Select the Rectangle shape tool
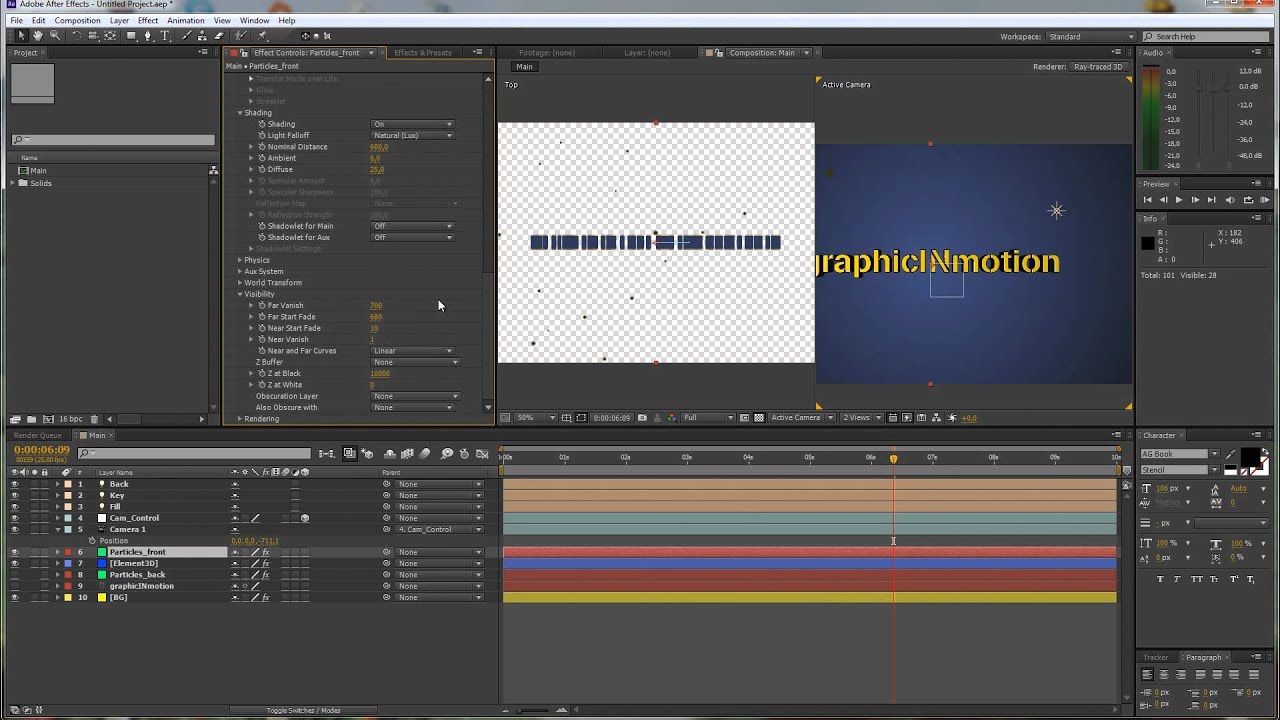 pyautogui.click(x=131, y=36)
